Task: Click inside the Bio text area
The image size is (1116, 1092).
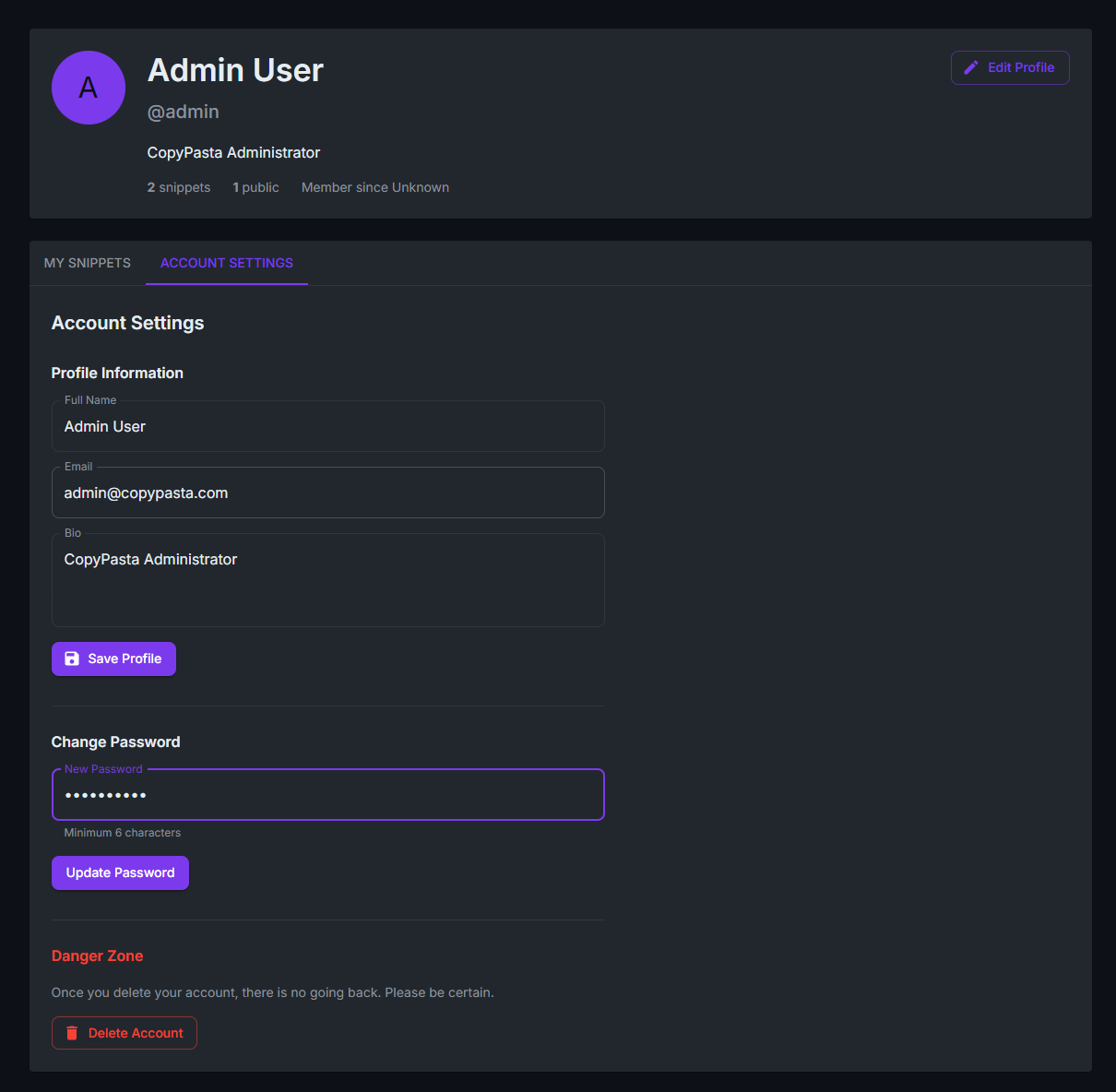Action: click(x=328, y=580)
